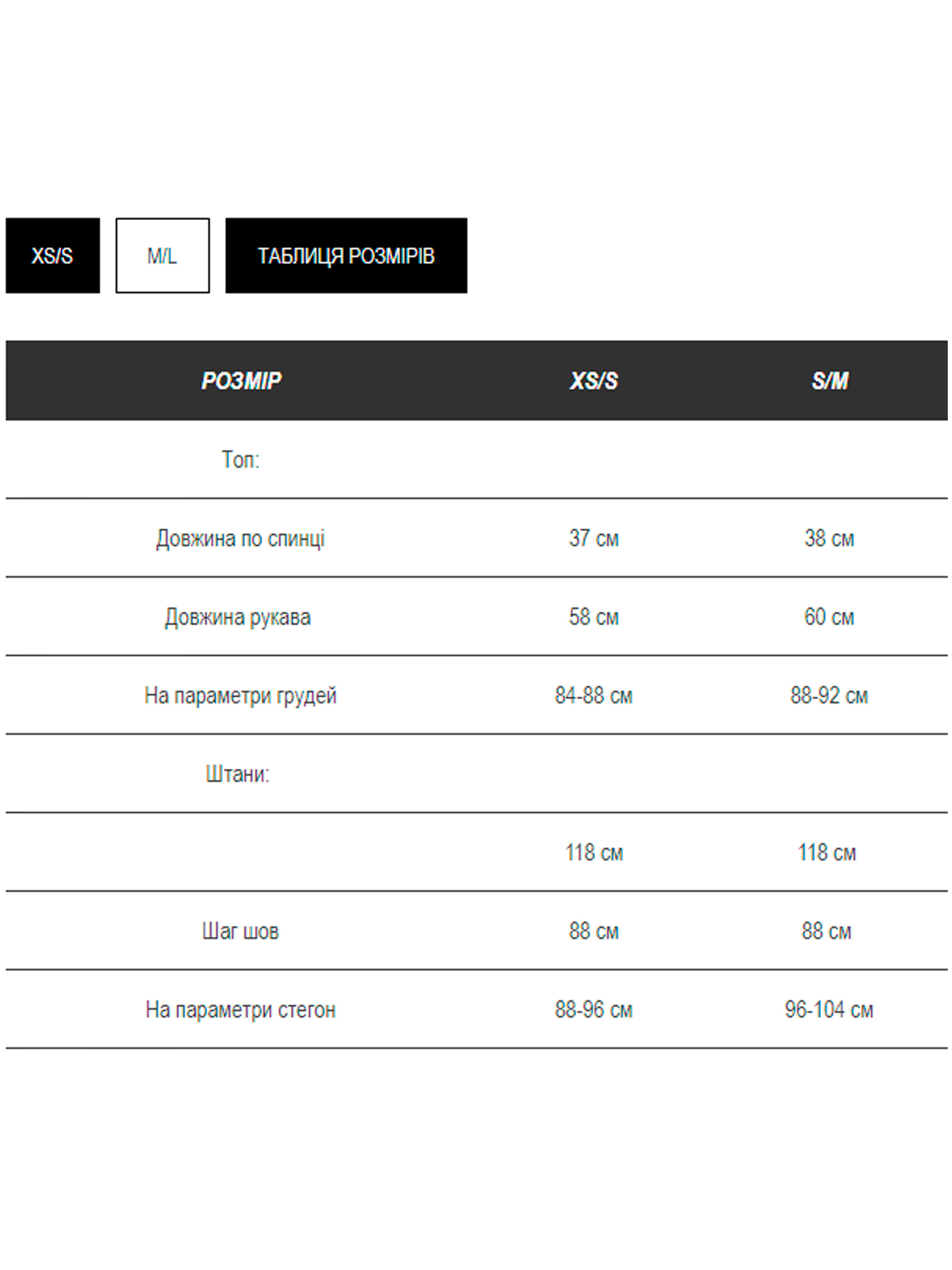
Task: Select the 96-104 см hips value
Action: click(x=829, y=1009)
